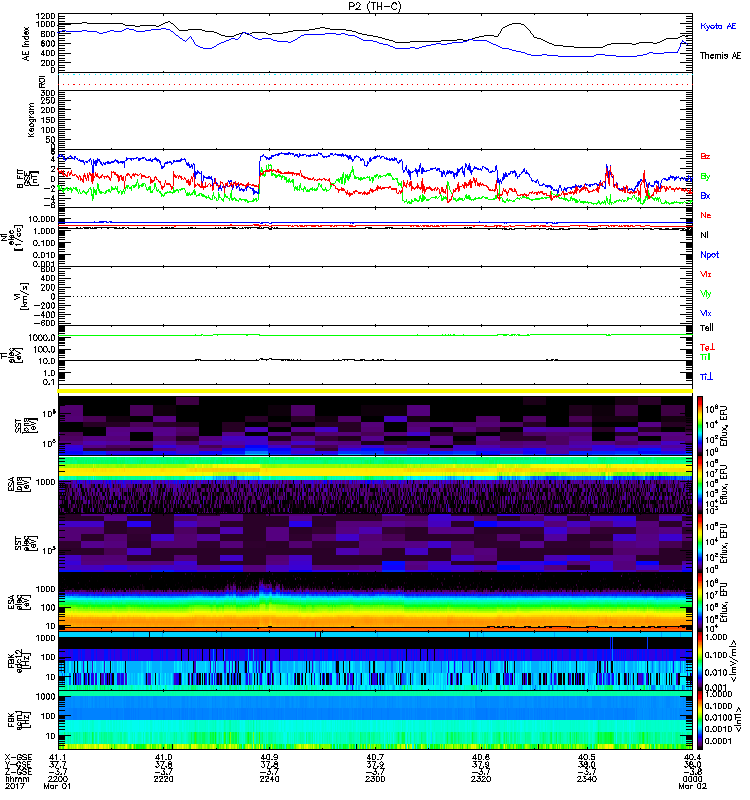Viewport: 750px width, 800px height.
Task: Click the '<|mV/m|>' color bar unit label
Action: (734, 661)
